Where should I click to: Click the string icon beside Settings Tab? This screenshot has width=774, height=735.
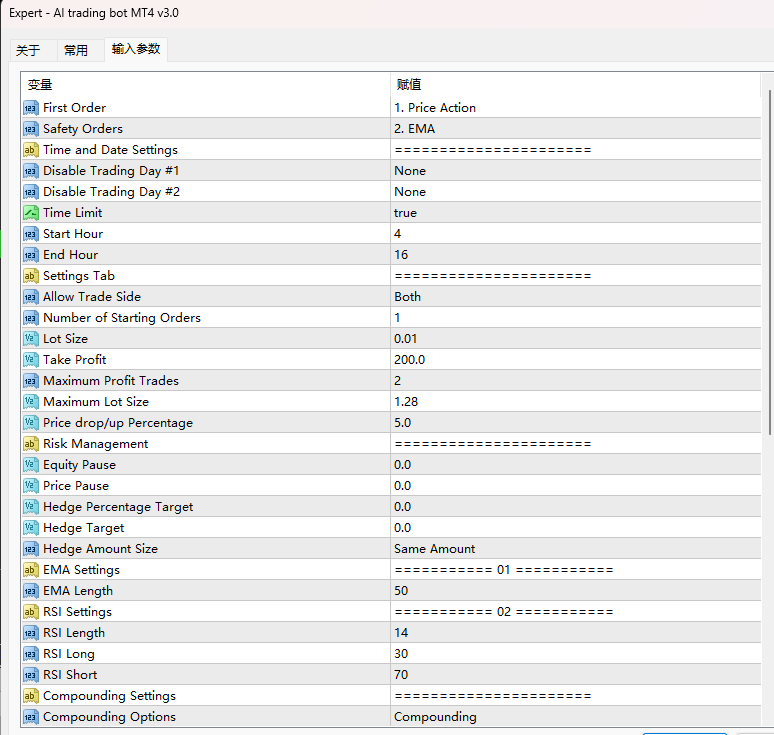tap(31, 275)
